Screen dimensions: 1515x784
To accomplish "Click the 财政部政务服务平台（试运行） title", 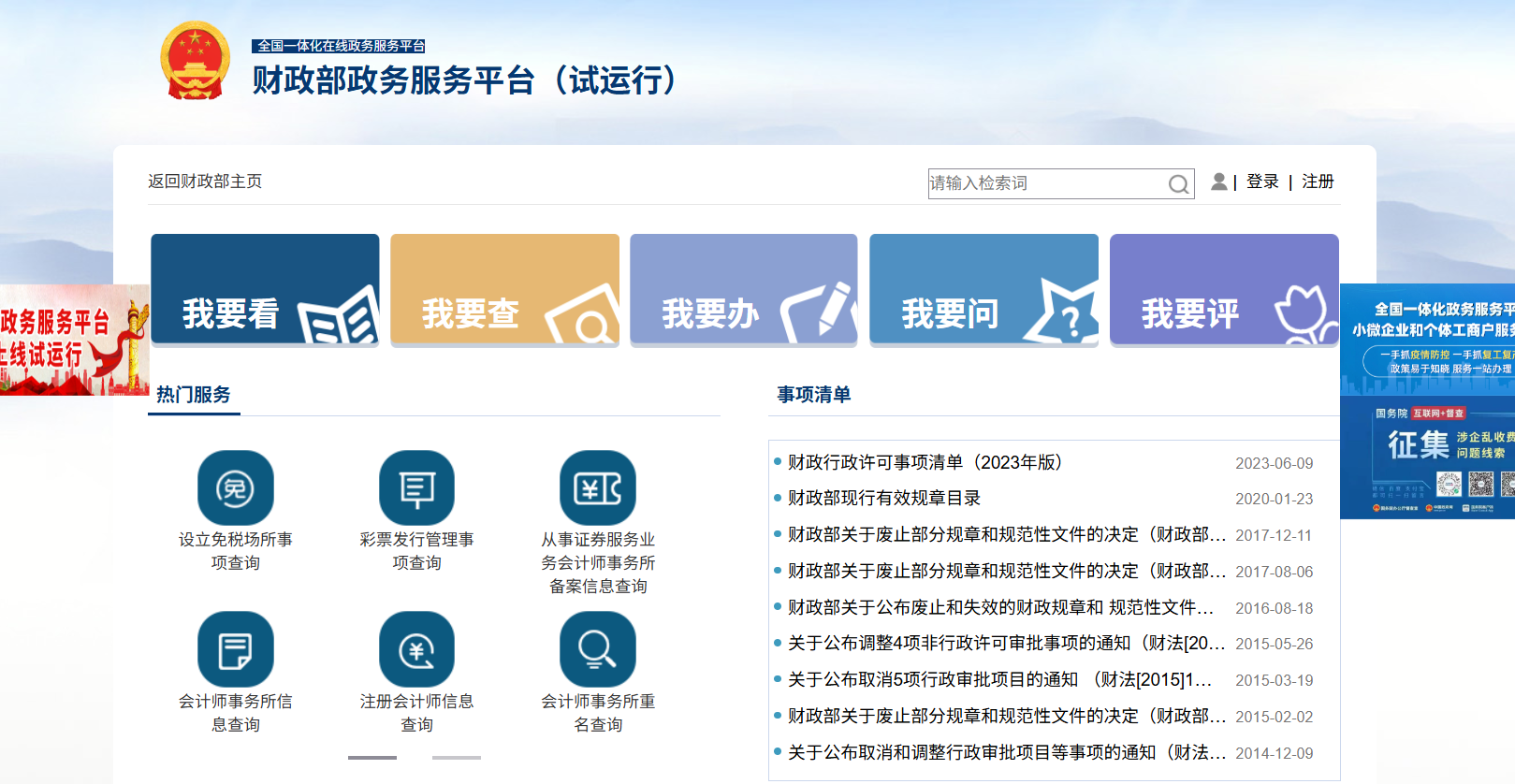I will click(464, 80).
